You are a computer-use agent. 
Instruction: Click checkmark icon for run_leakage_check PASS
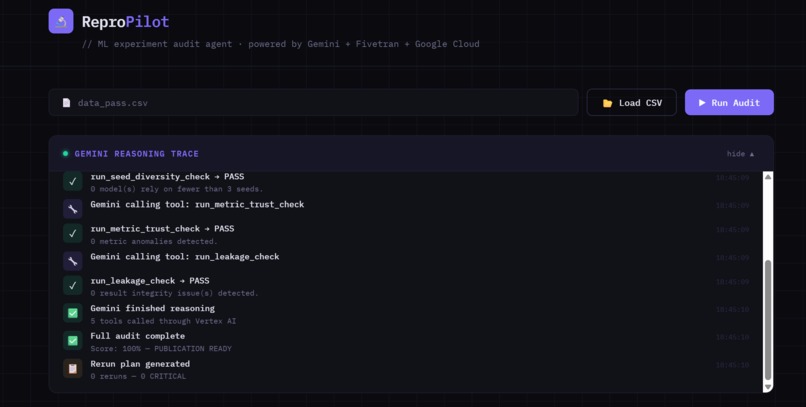click(x=72, y=285)
